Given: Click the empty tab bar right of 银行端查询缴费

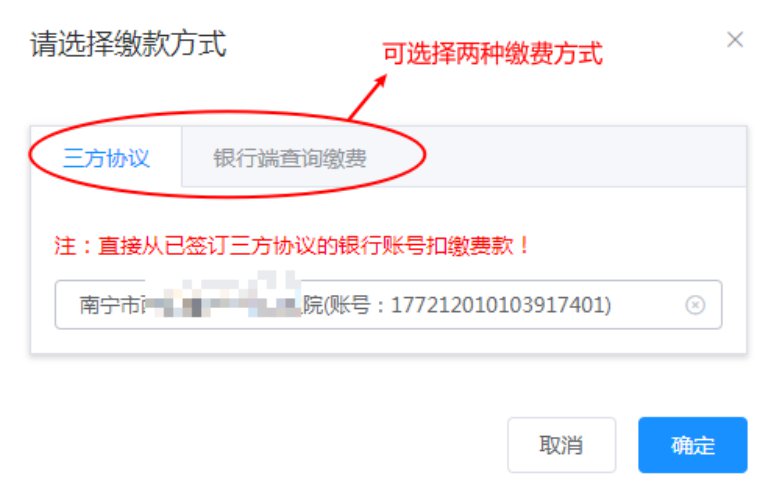Looking at the screenshot, I should click(x=572, y=157).
